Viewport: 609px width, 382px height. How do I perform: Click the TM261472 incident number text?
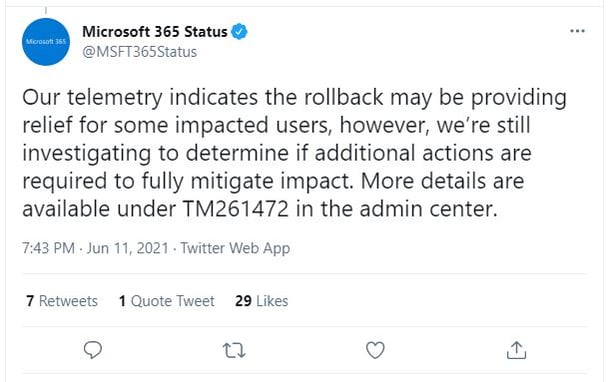235,209
